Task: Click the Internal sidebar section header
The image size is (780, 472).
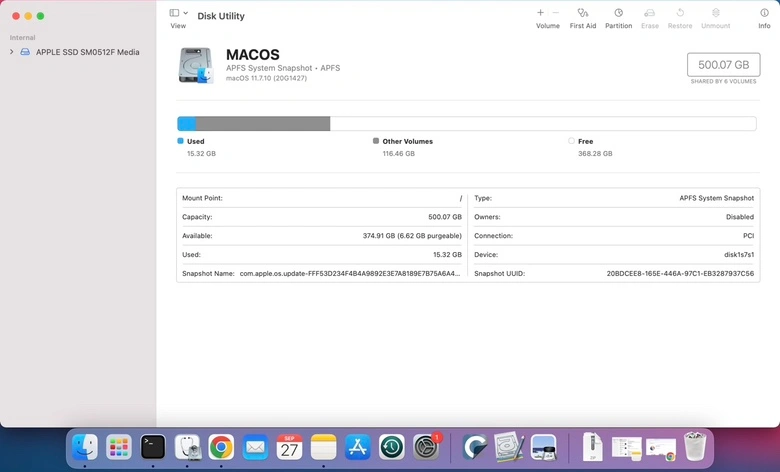Action: pyautogui.click(x=22, y=37)
